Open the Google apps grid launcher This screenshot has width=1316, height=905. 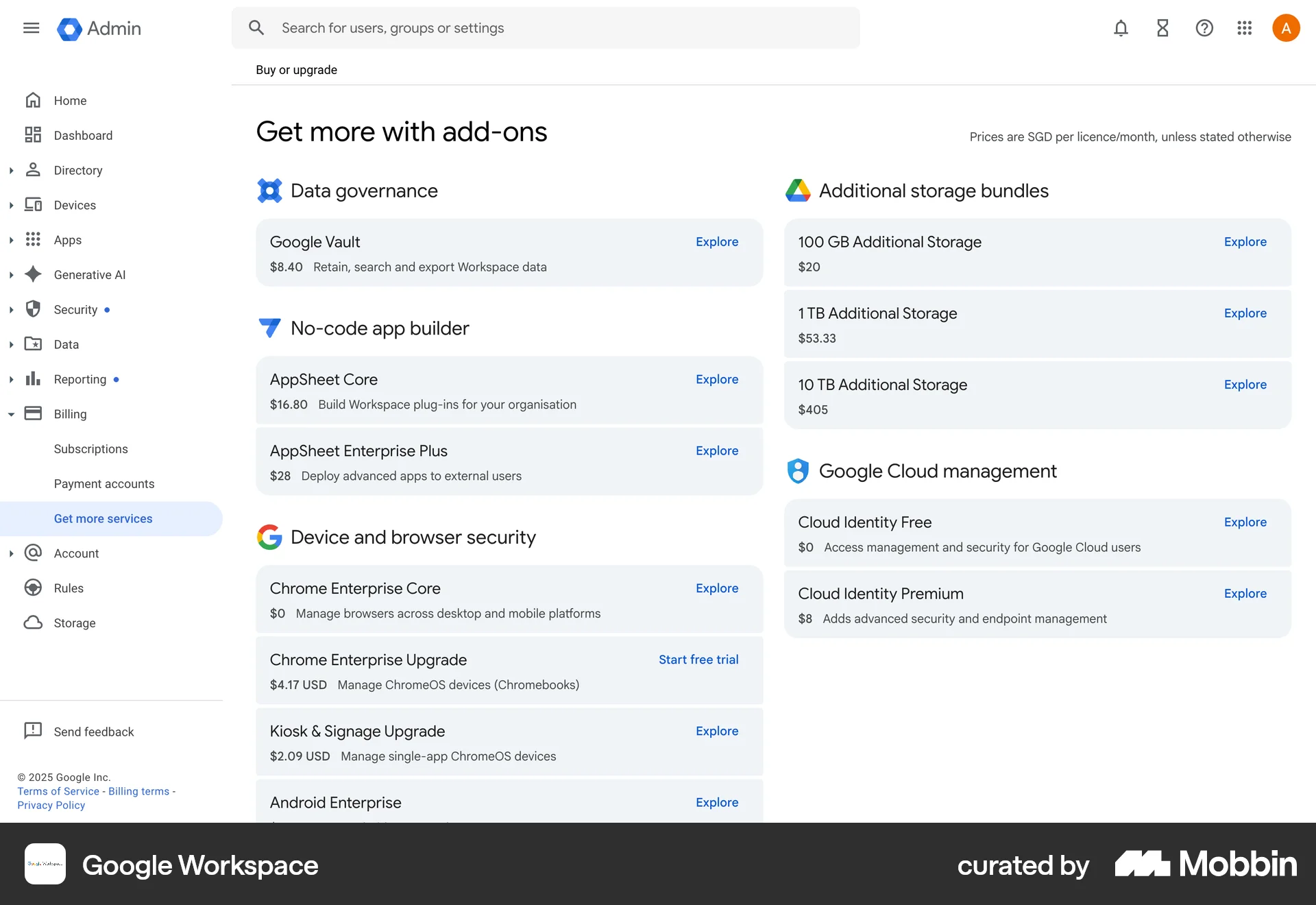point(1244,28)
